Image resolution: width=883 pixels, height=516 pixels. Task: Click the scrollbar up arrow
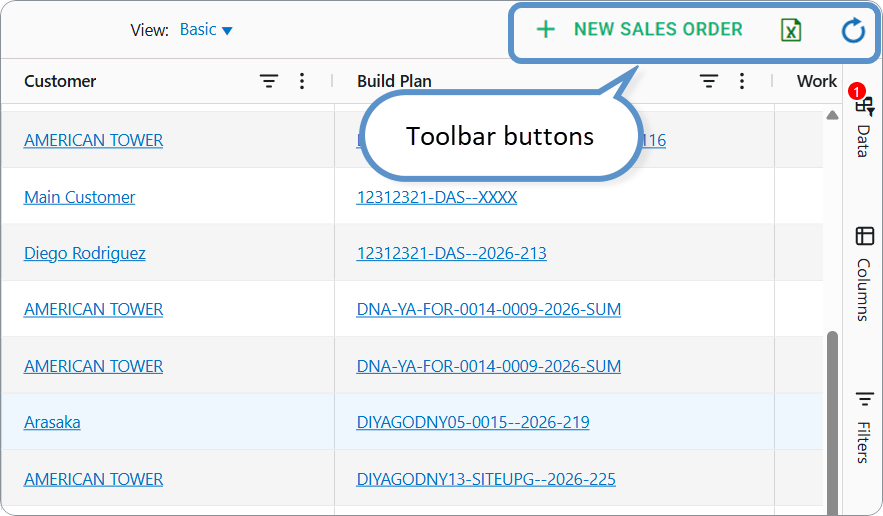click(832, 115)
